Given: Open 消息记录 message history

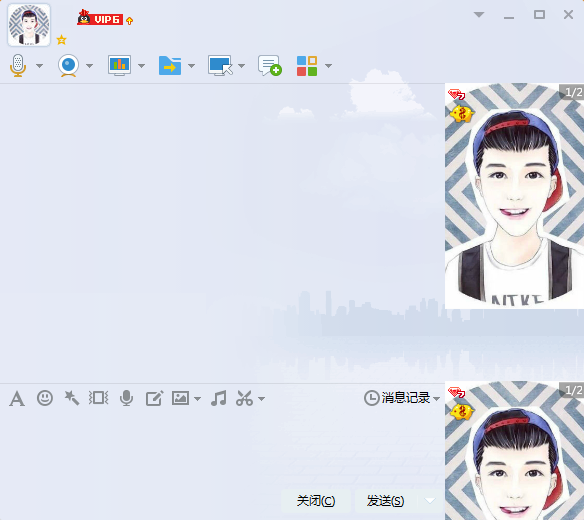Looking at the screenshot, I should point(397,398).
